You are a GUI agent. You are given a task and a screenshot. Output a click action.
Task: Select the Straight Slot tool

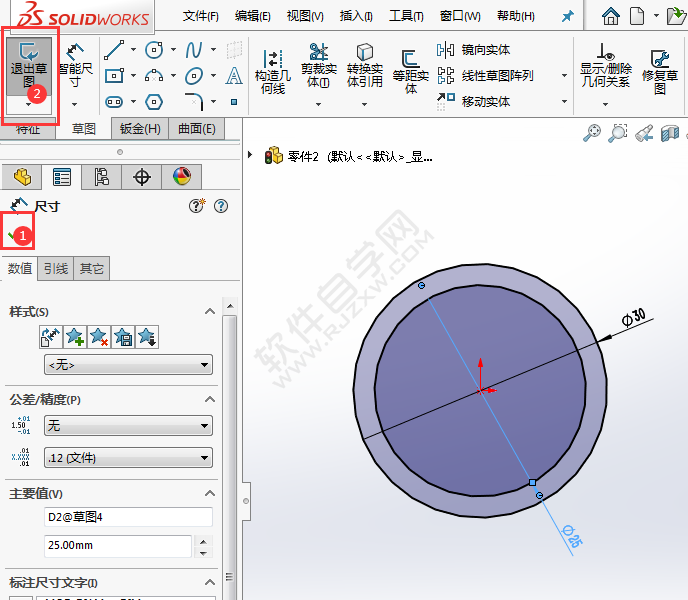click(114, 102)
